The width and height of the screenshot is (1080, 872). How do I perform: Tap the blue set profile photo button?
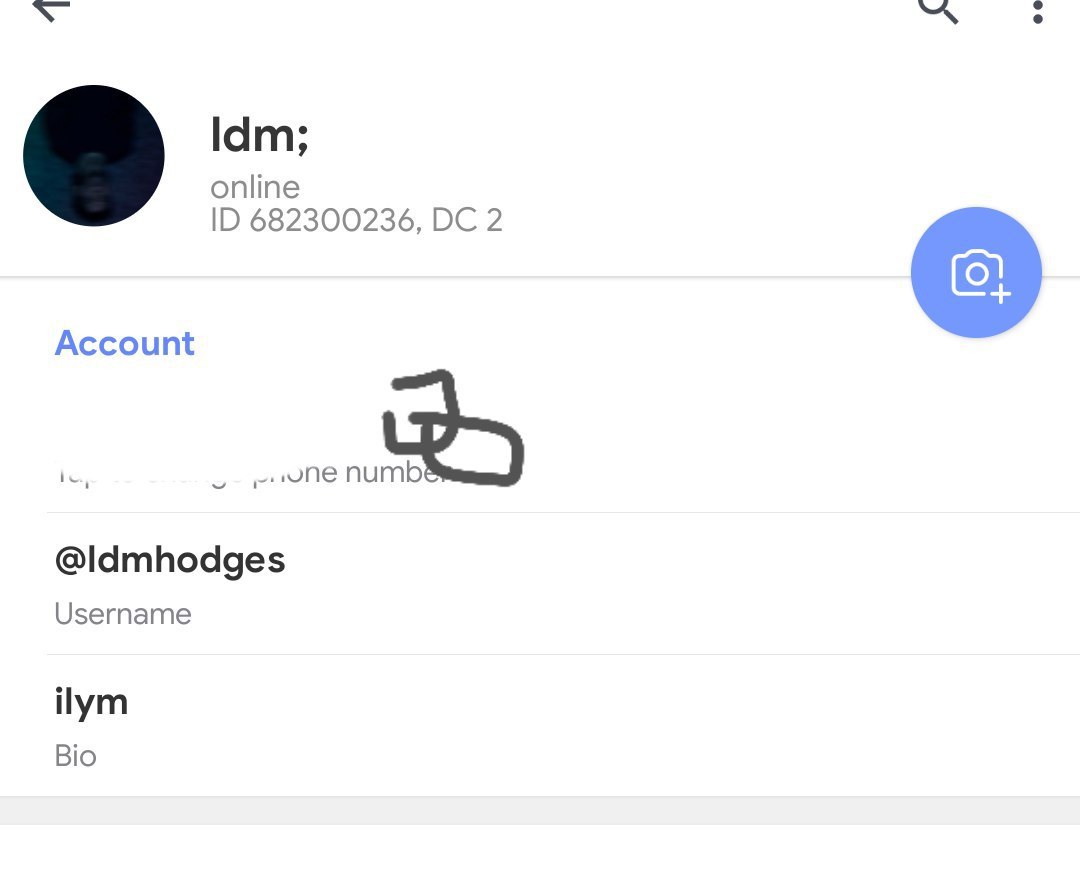pyautogui.click(x=976, y=273)
